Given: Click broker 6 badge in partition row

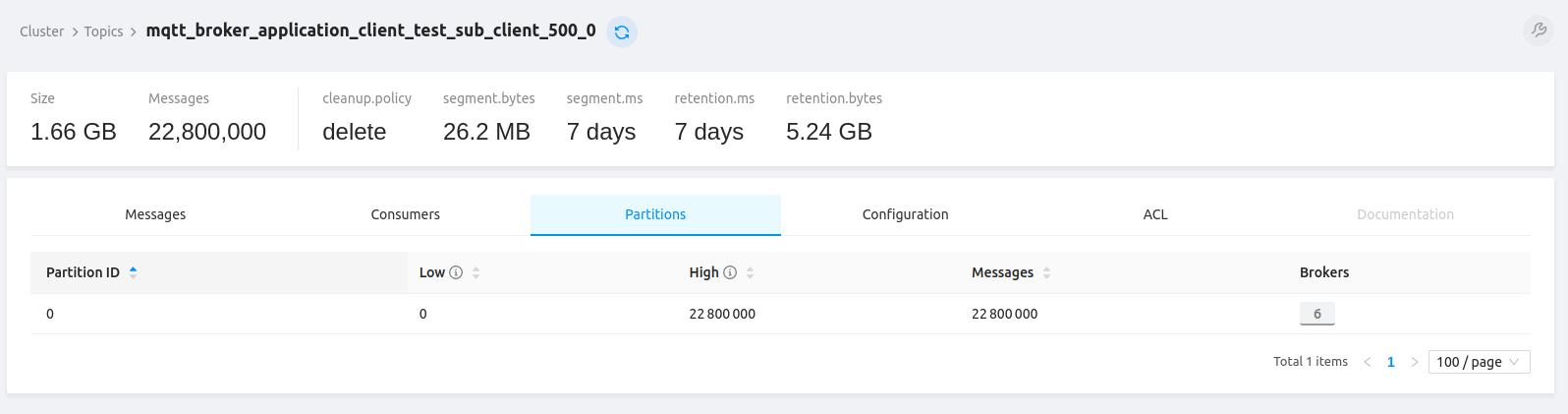Looking at the screenshot, I should click(1316, 314).
